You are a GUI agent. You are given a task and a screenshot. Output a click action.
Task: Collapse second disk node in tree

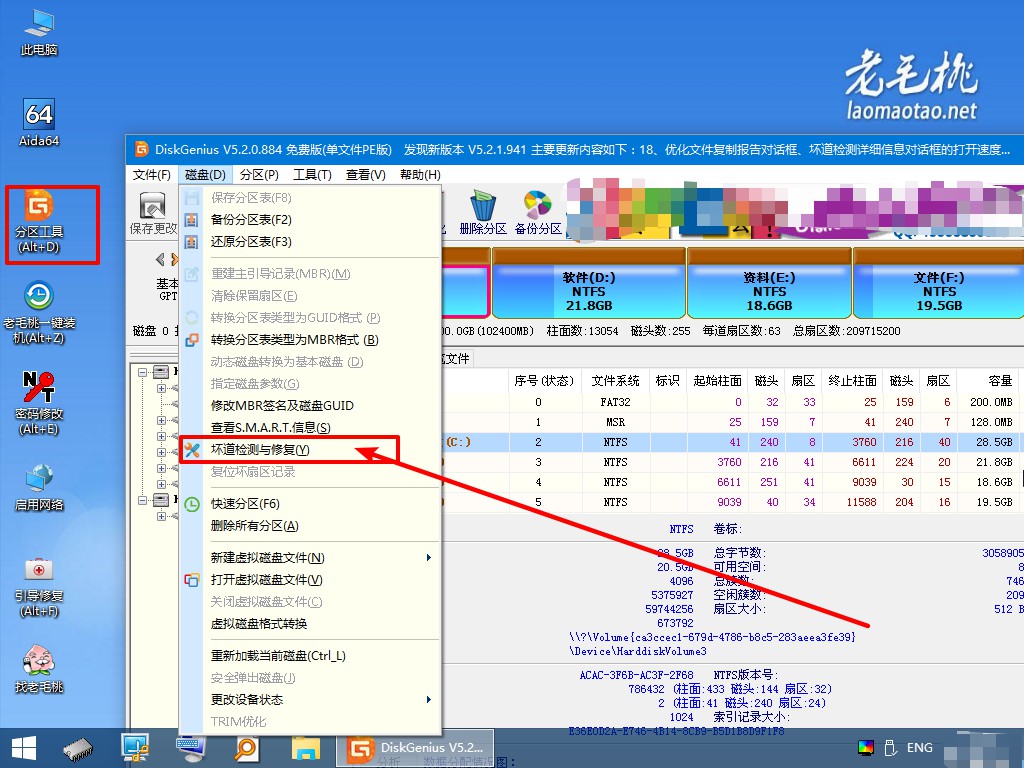[x=143, y=500]
